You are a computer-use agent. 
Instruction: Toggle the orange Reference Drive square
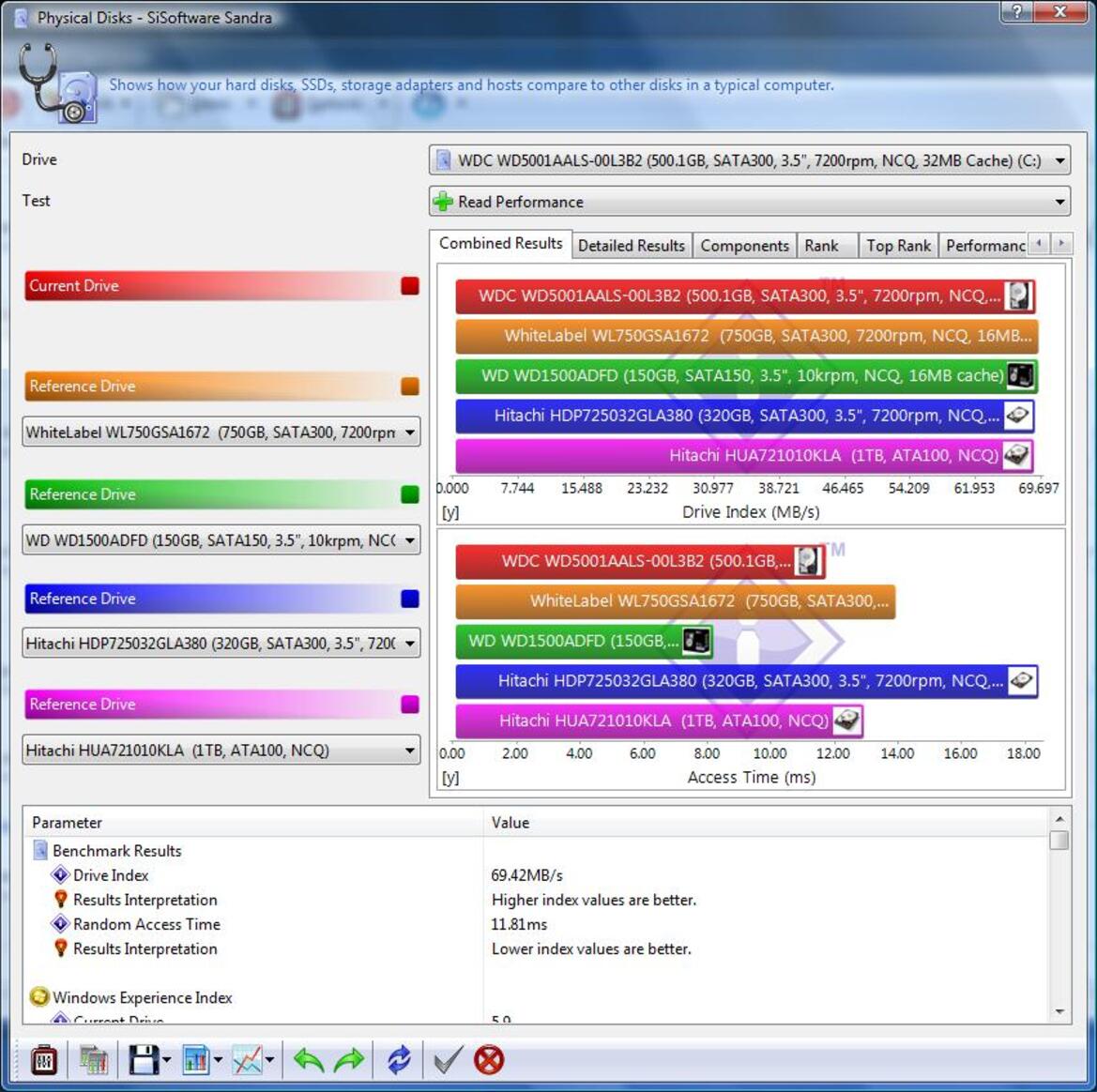[410, 387]
